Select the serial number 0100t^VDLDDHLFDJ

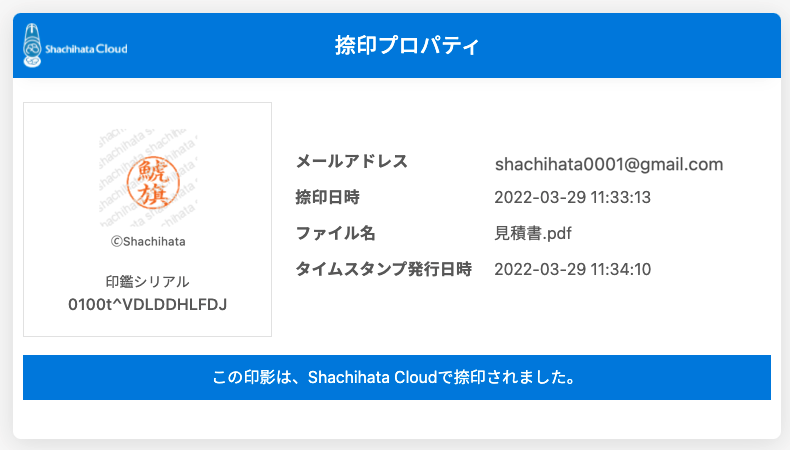point(148,304)
